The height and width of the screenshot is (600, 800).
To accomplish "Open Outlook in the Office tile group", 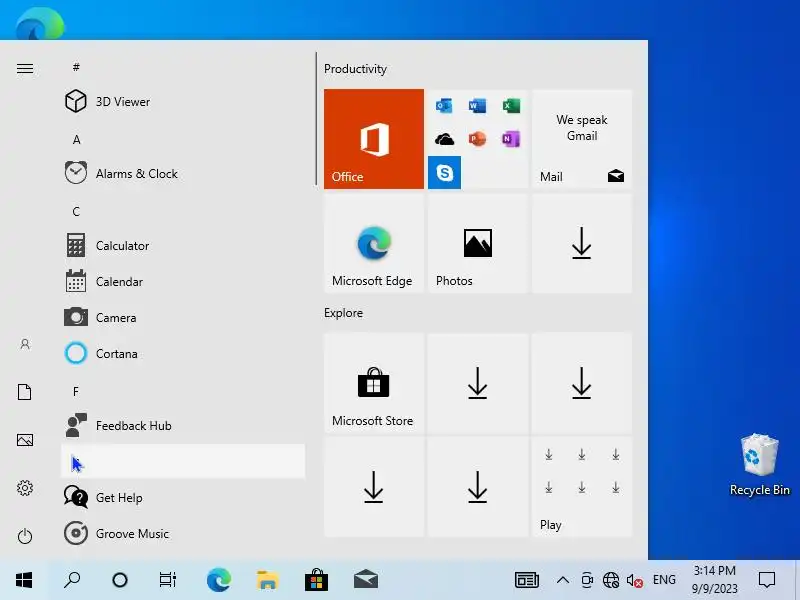I will tap(444, 106).
